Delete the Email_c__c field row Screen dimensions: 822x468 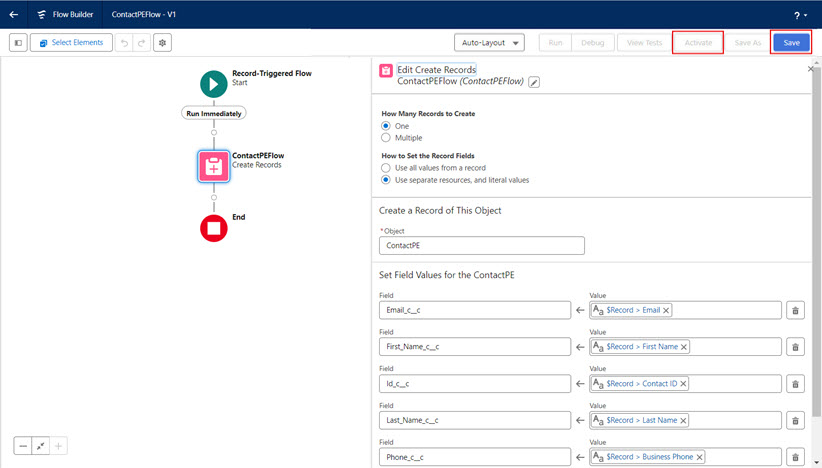pyautogui.click(x=795, y=310)
